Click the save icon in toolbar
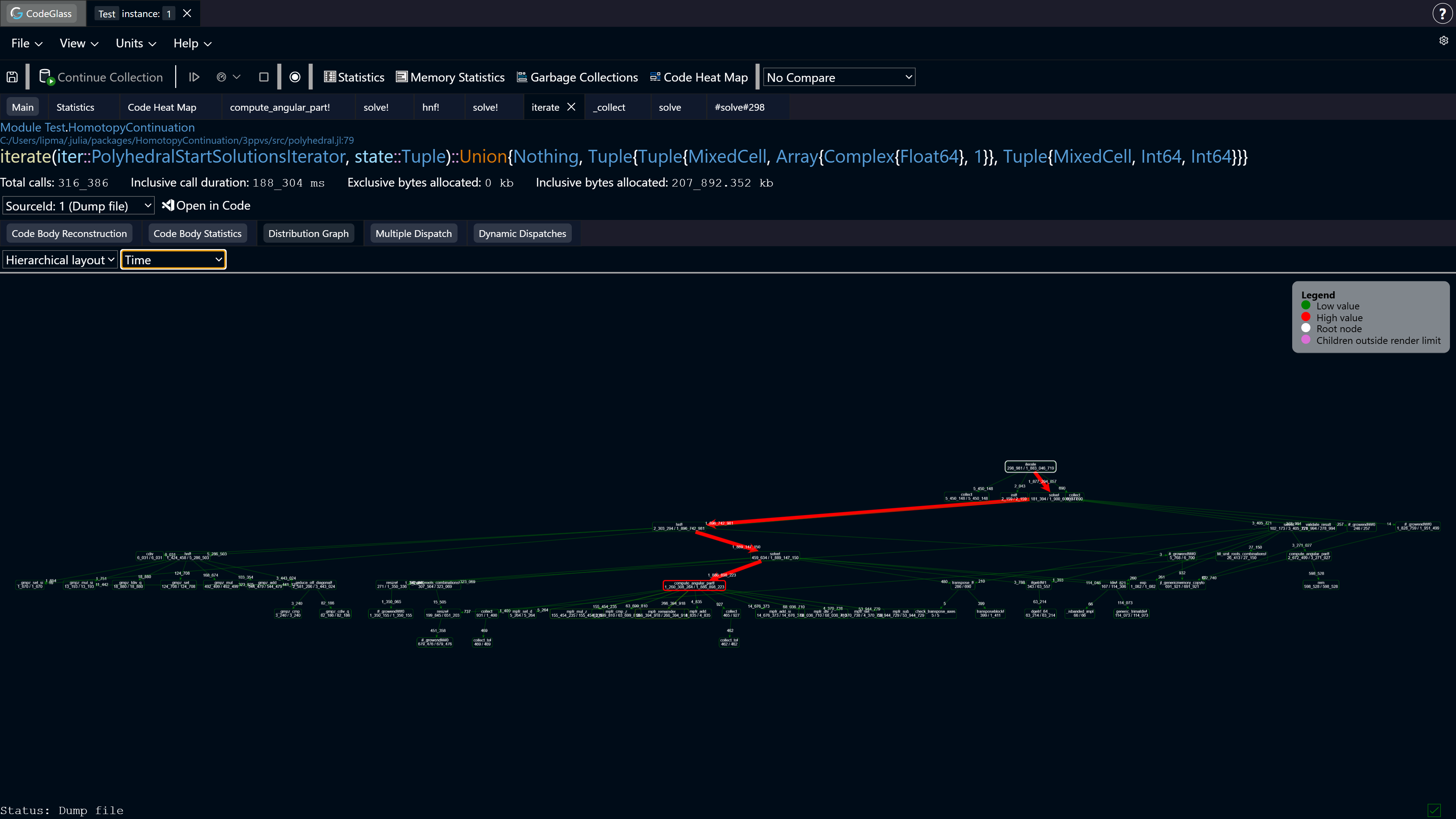This screenshot has width=1456, height=819. (x=13, y=77)
